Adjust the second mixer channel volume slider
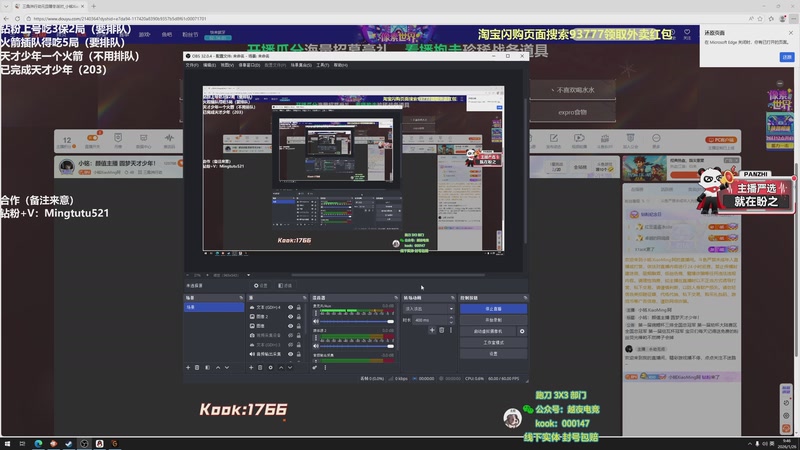Screen dimensions: 800x450 pos(357,346)
